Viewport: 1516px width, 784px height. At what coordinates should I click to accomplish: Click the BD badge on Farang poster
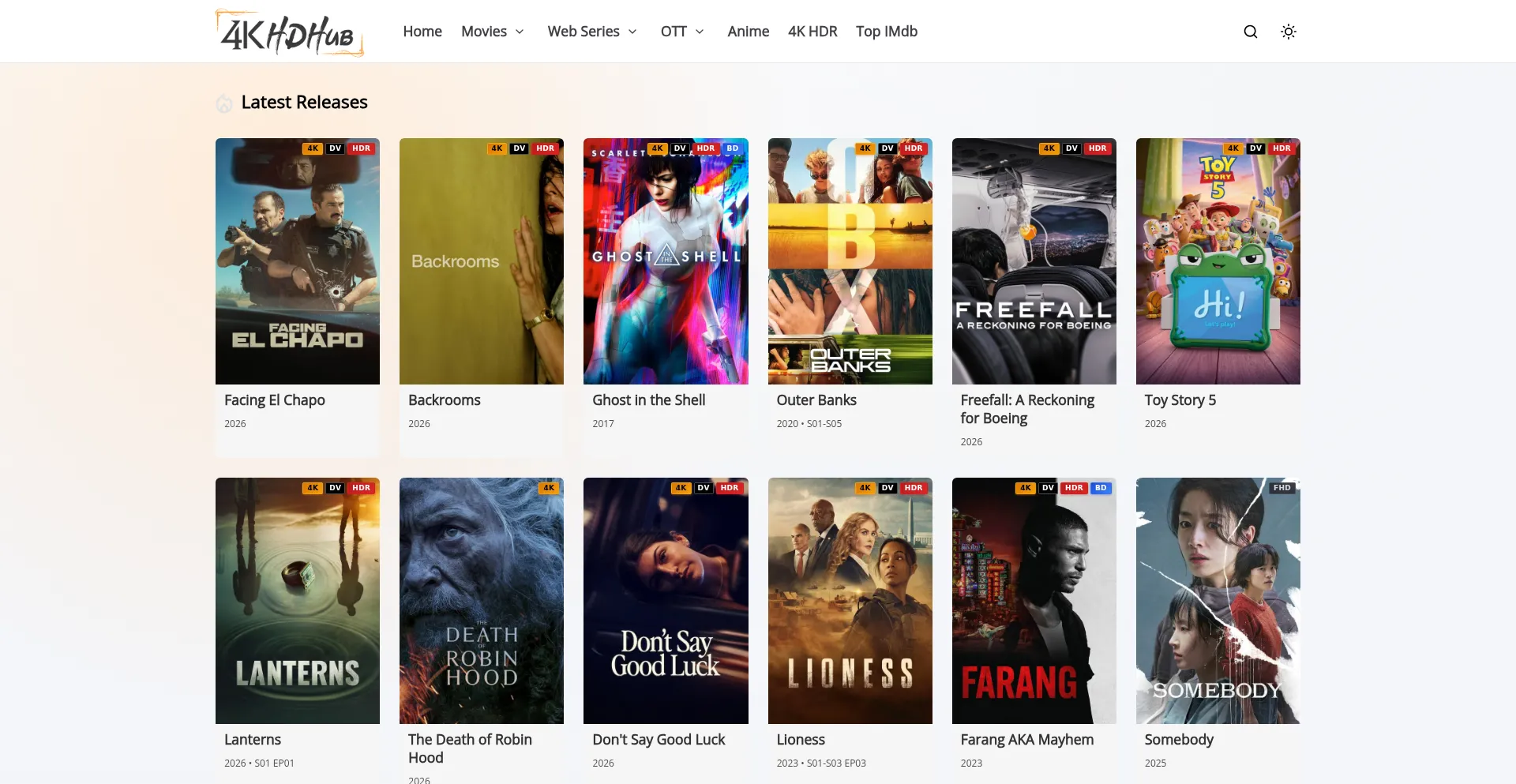(1101, 488)
